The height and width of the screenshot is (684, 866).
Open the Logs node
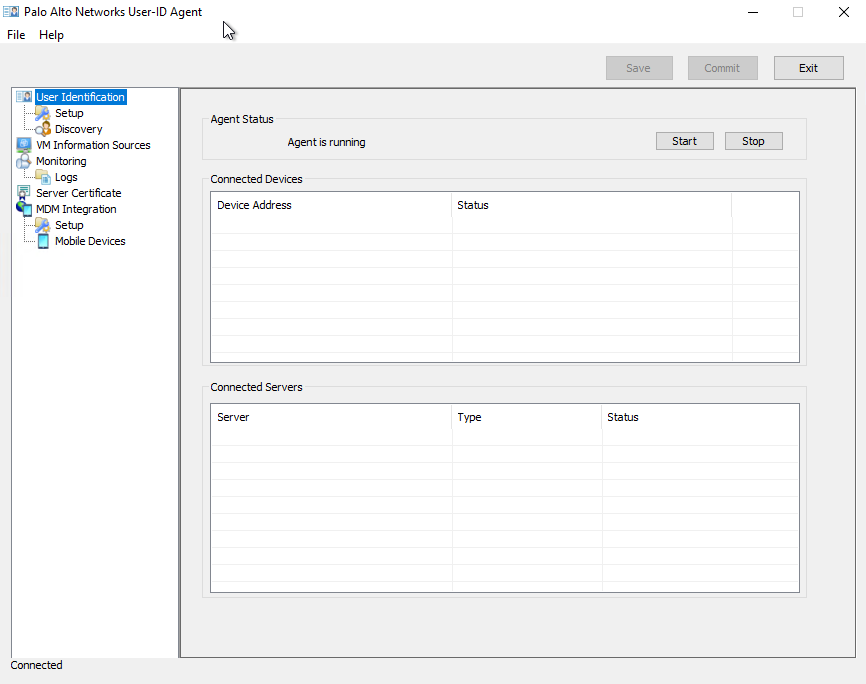coord(66,177)
